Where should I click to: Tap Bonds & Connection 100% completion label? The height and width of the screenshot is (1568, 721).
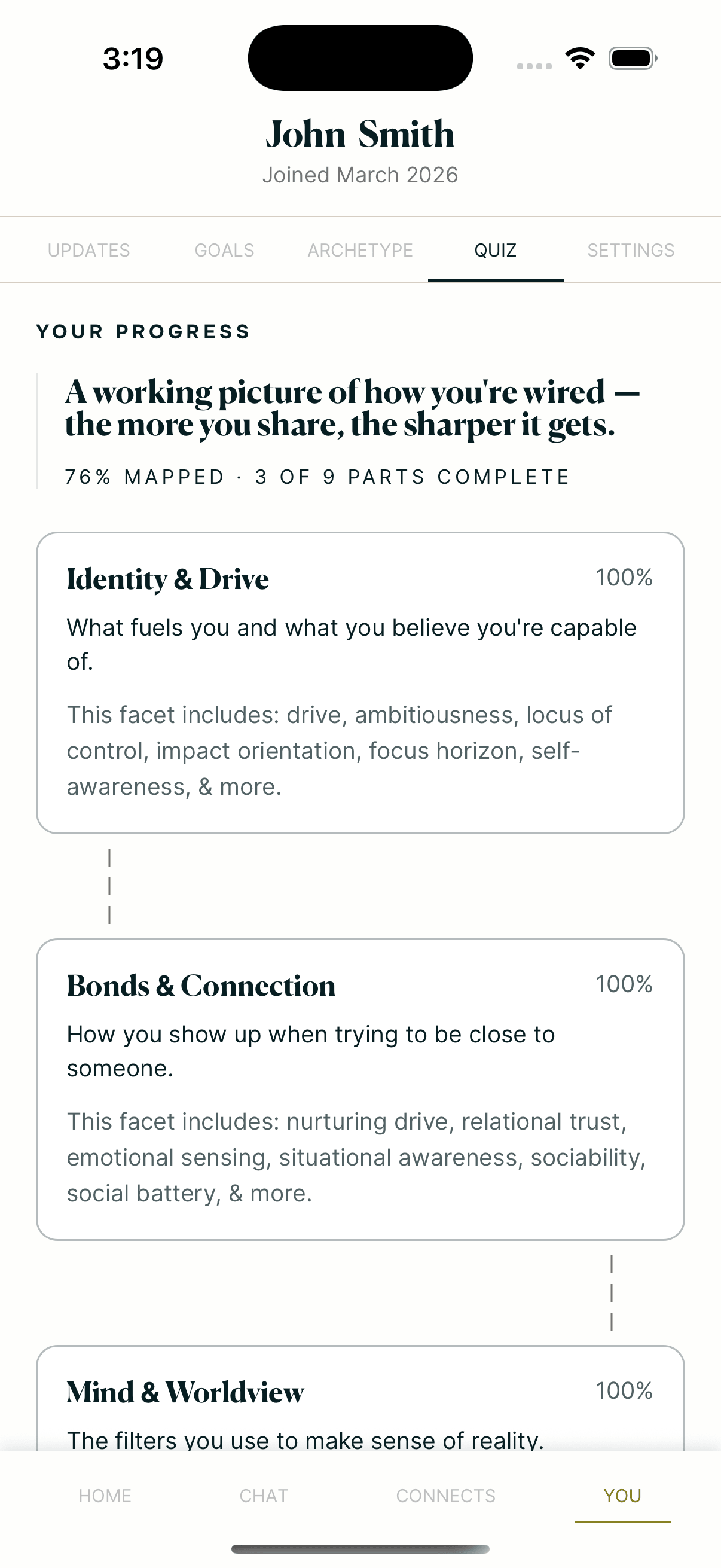pos(624,984)
